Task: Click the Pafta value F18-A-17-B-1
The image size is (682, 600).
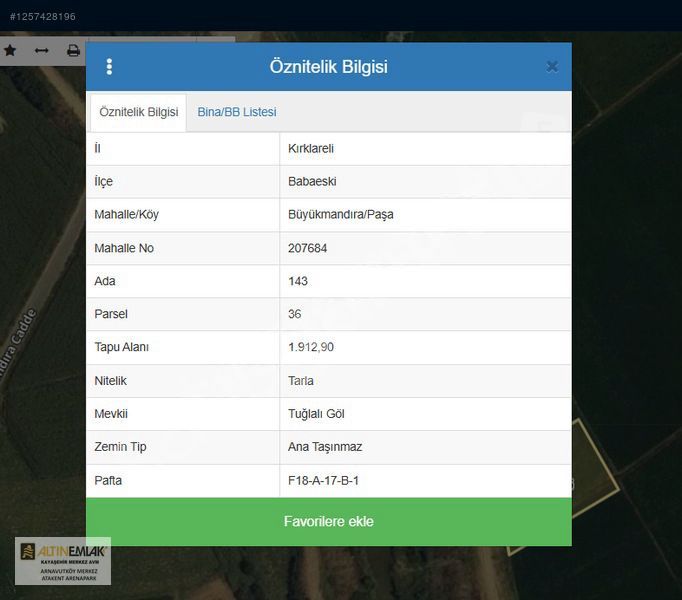Action: coord(323,480)
